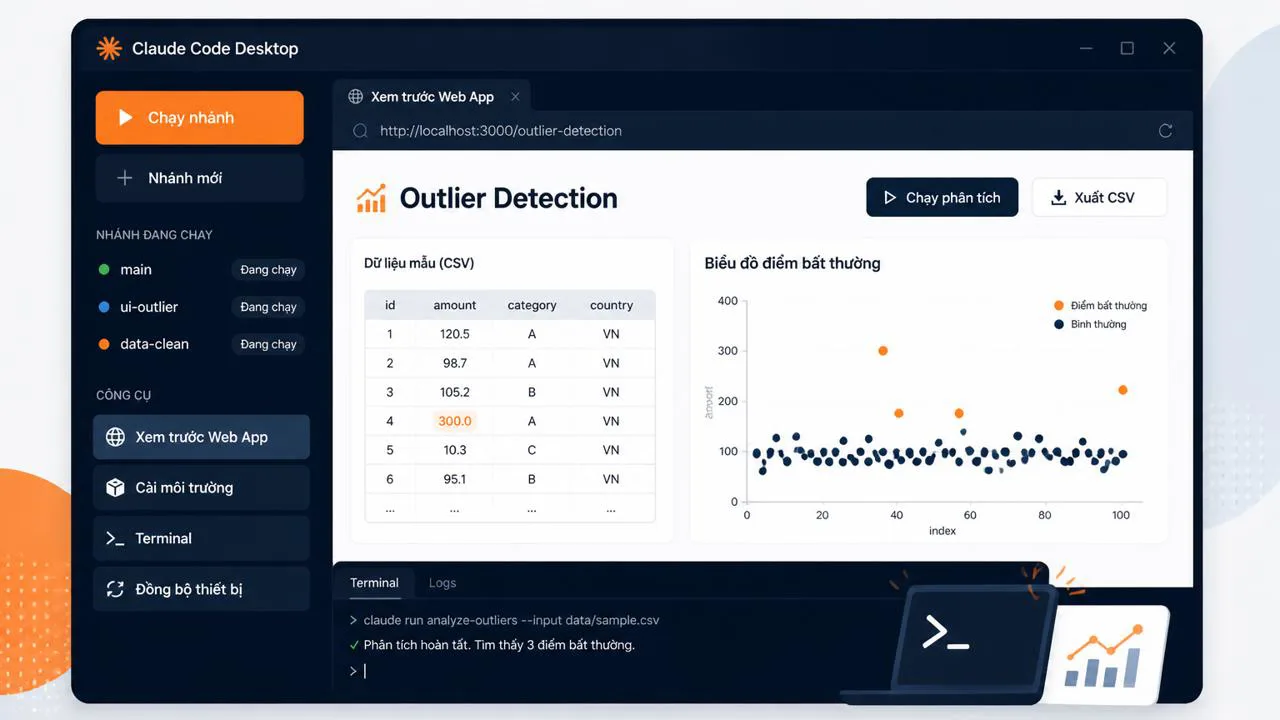The height and width of the screenshot is (720, 1280).
Task: Click the localhost:3000 address field
Action: click(762, 131)
